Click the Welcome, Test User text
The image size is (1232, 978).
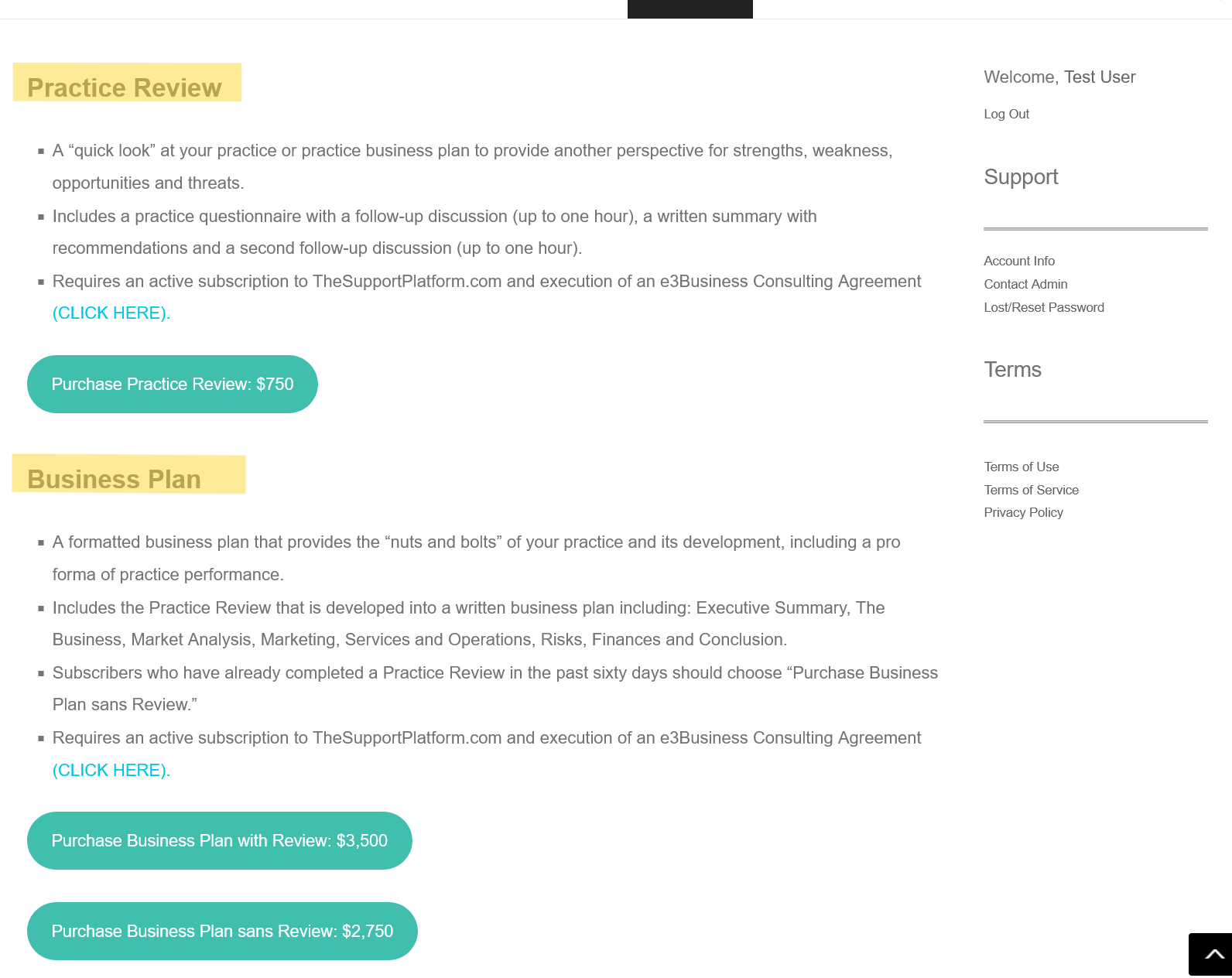(1059, 77)
